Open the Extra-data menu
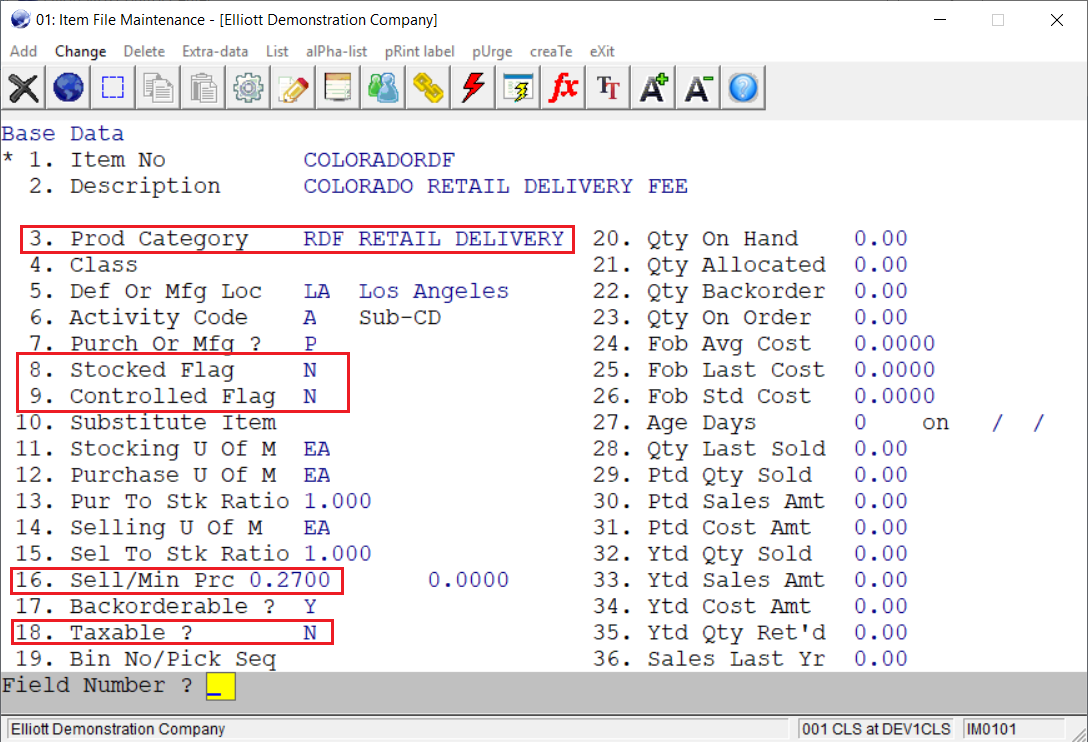The image size is (1088, 742). click(215, 51)
